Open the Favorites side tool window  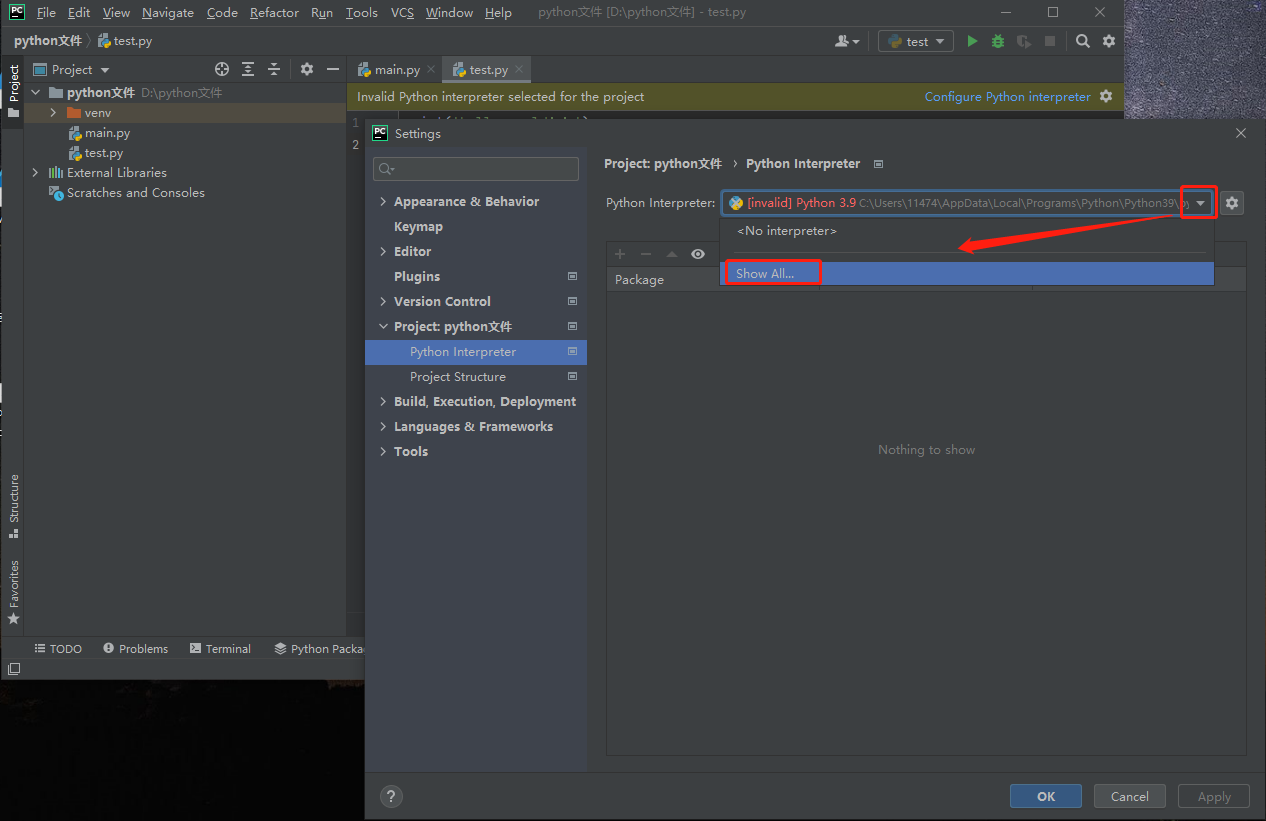(x=13, y=592)
